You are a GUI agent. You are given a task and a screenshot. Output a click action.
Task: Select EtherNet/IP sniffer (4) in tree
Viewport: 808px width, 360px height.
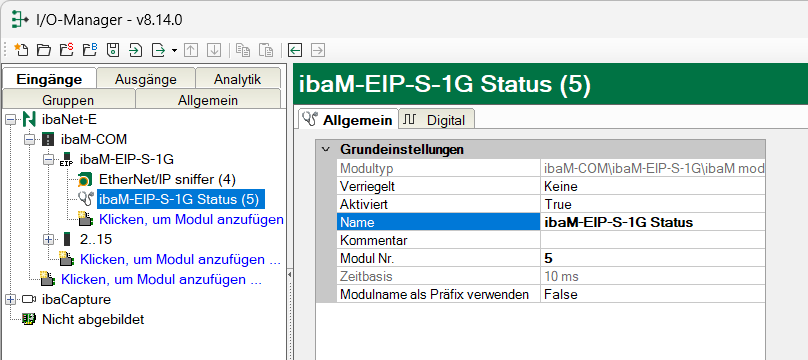point(167,180)
